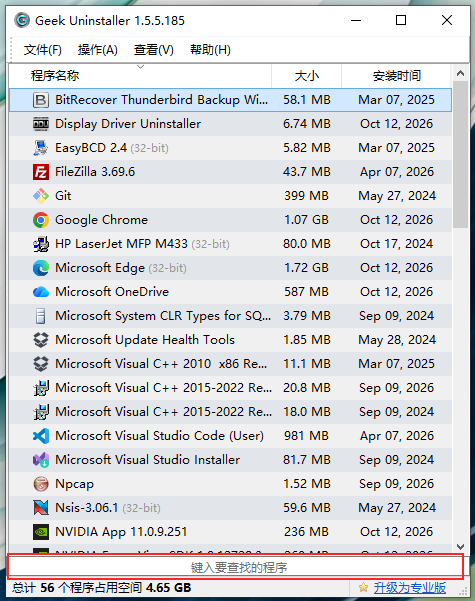Close the Geek Uninstaller window

[447, 20]
